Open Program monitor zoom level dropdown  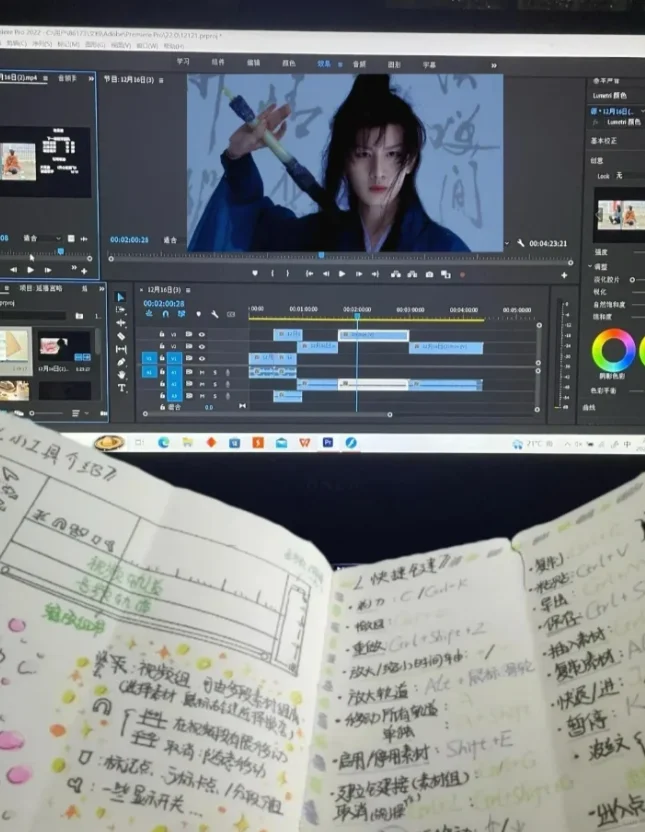pos(173,240)
